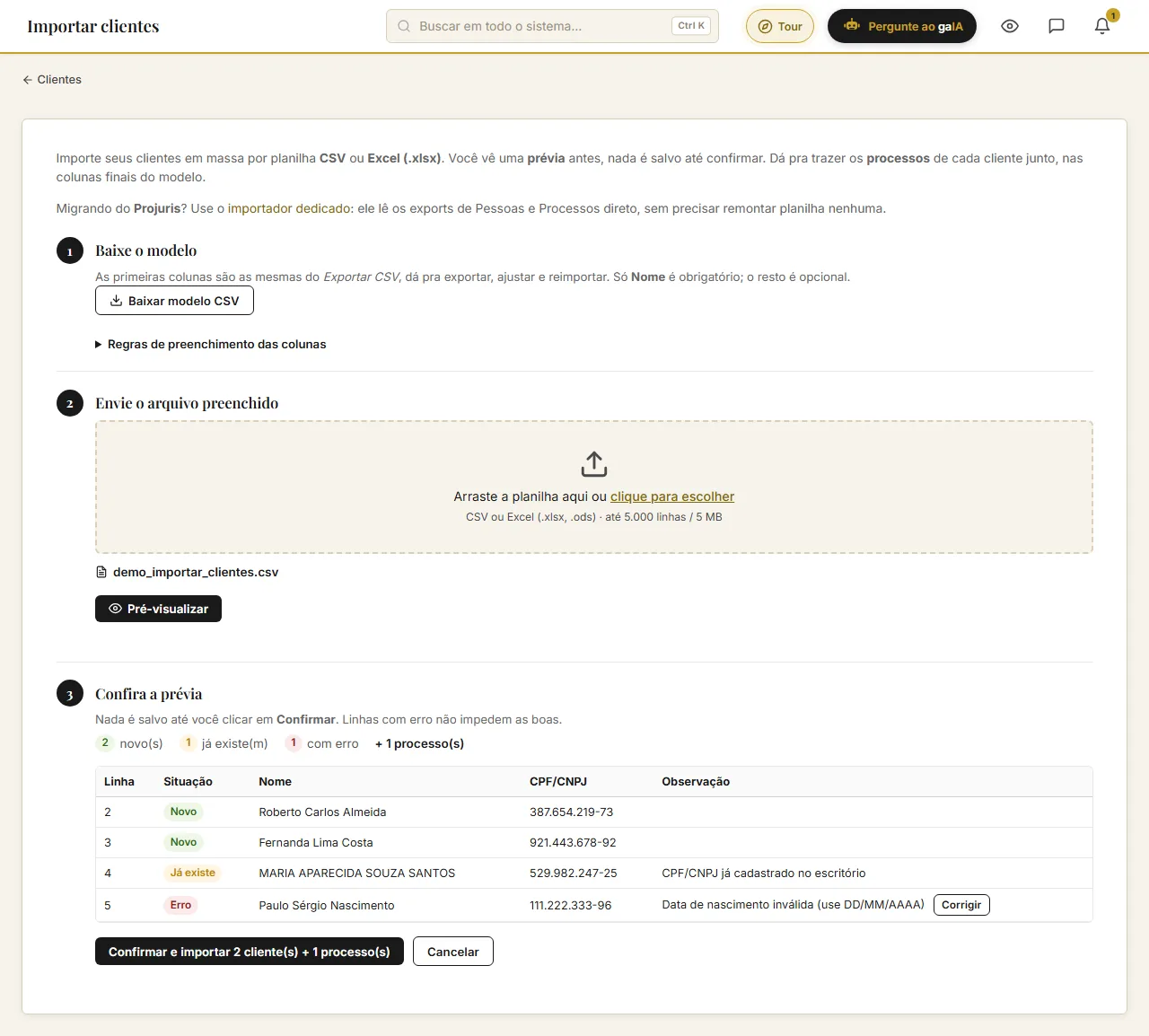Click the clique para escolher link
1149x1036 pixels.
[x=672, y=496]
